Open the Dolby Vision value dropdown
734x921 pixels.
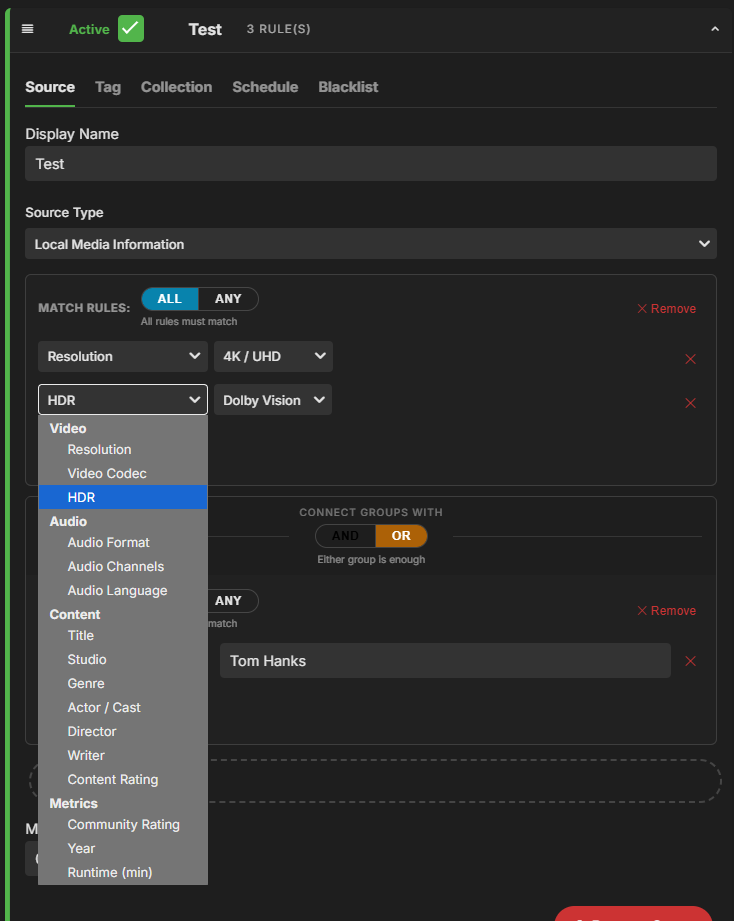click(272, 400)
